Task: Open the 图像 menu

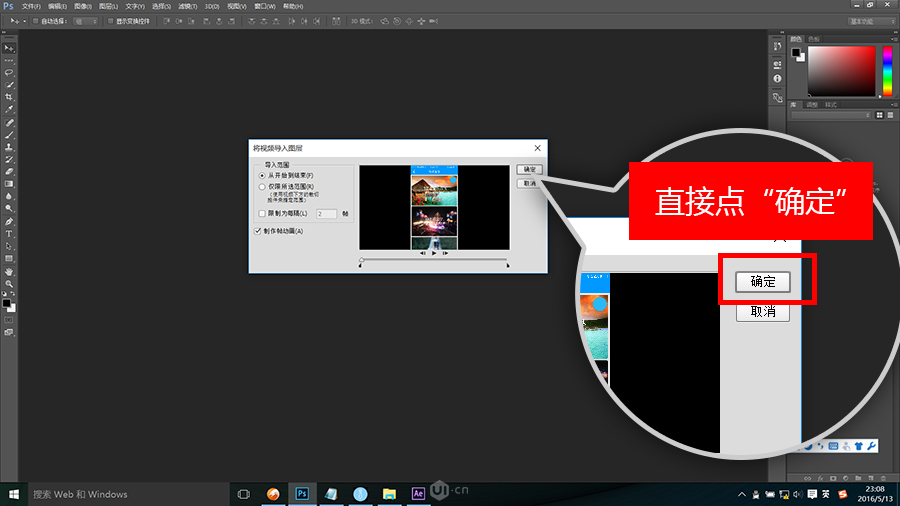Action: tap(83, 6)
